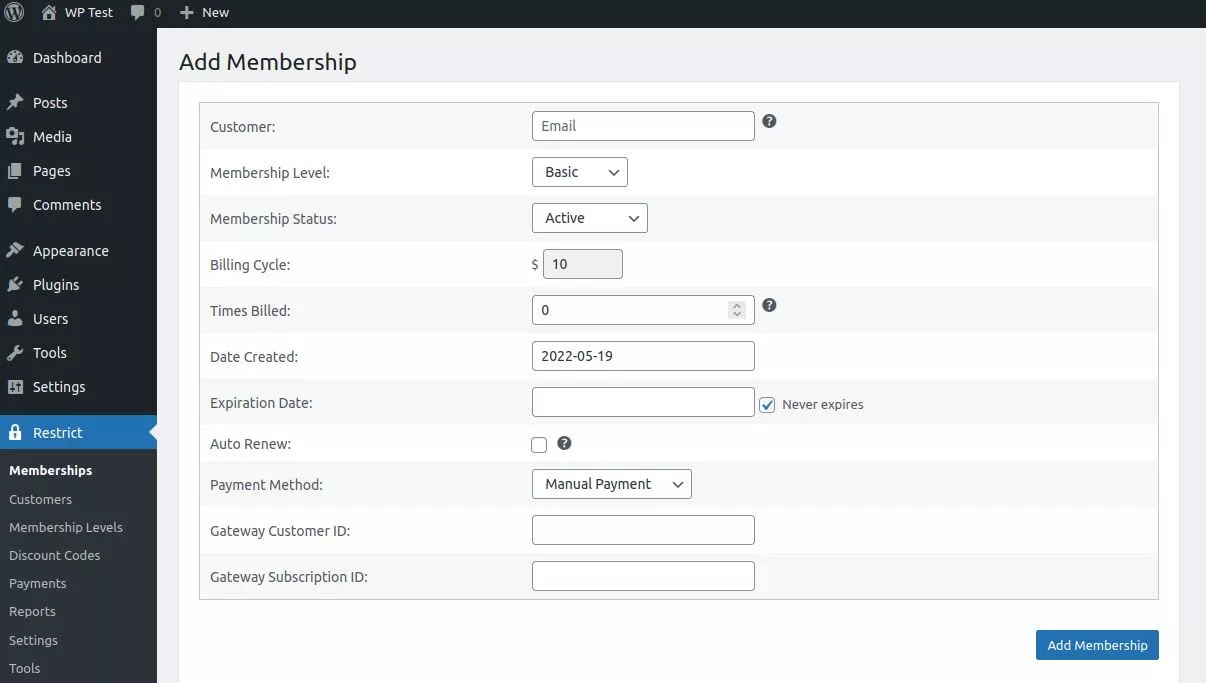Click New in the admin bar

215,13
